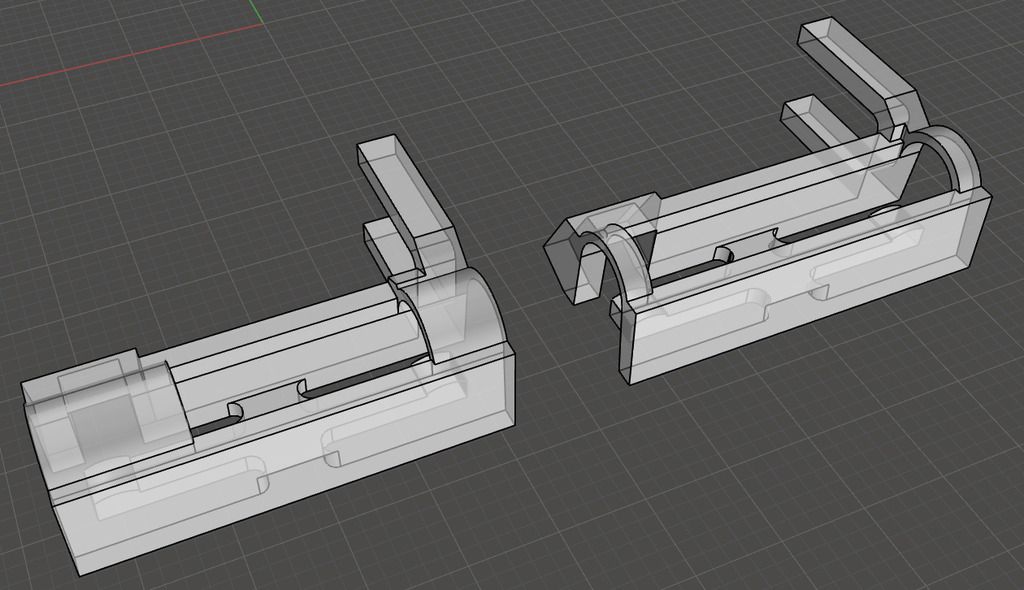The height and width of the screenshot is (590, 1024).
Task: Click the short stub block on left model
Action: [385, 247]
